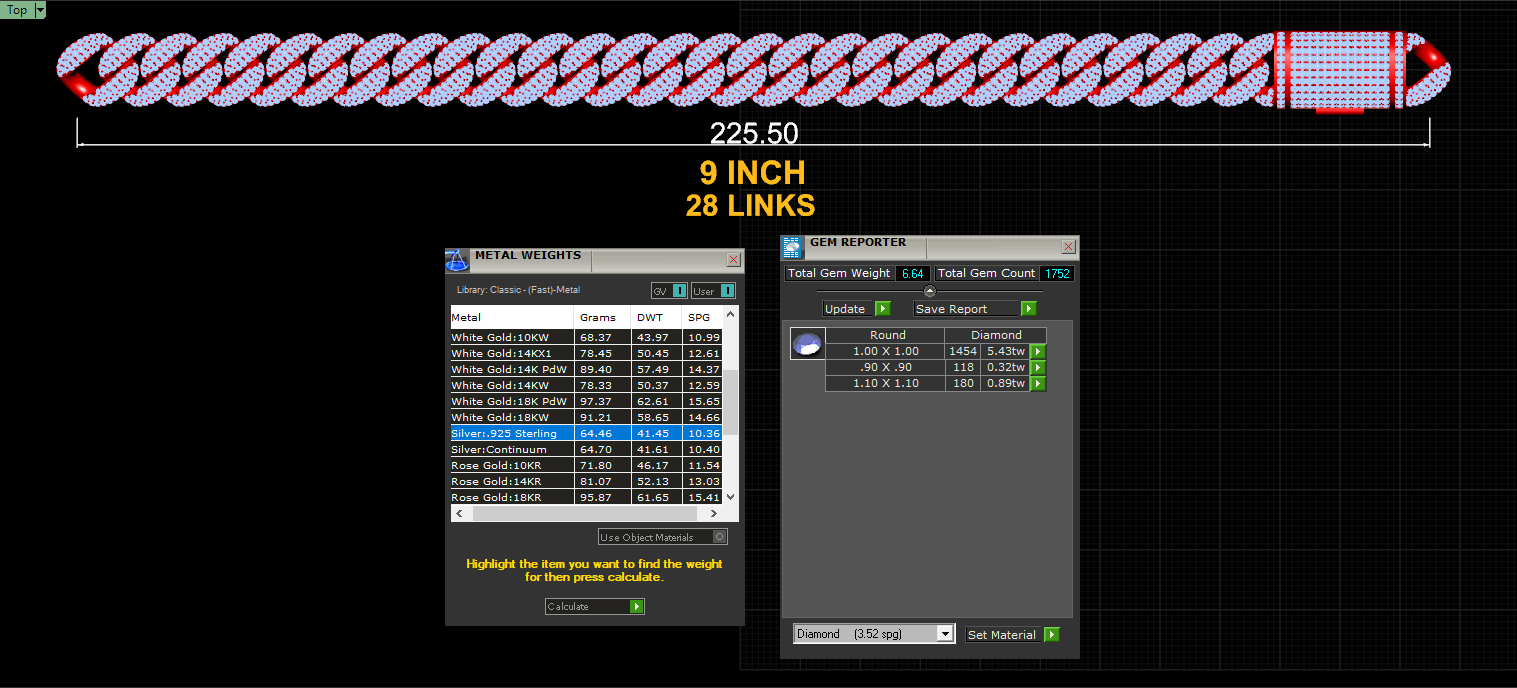Toggle the GV library switch

(x=679, y=291)
